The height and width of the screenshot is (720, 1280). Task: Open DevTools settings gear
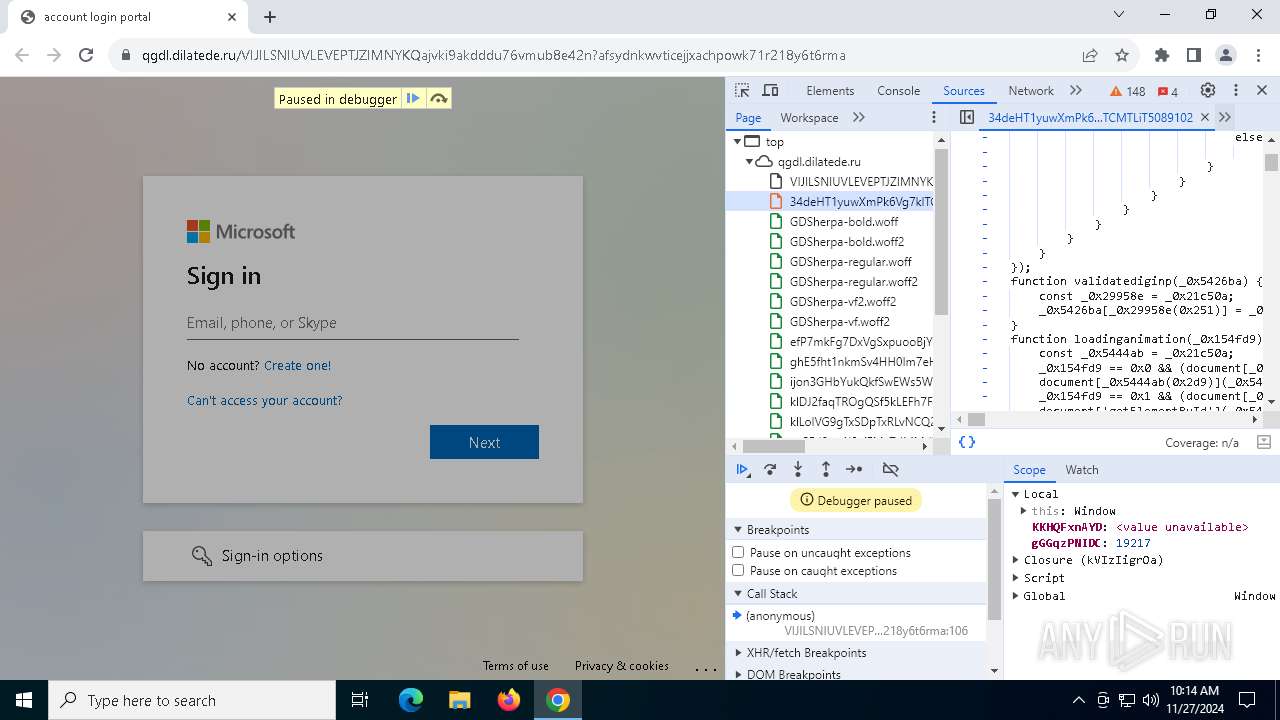coord(1207,90)
